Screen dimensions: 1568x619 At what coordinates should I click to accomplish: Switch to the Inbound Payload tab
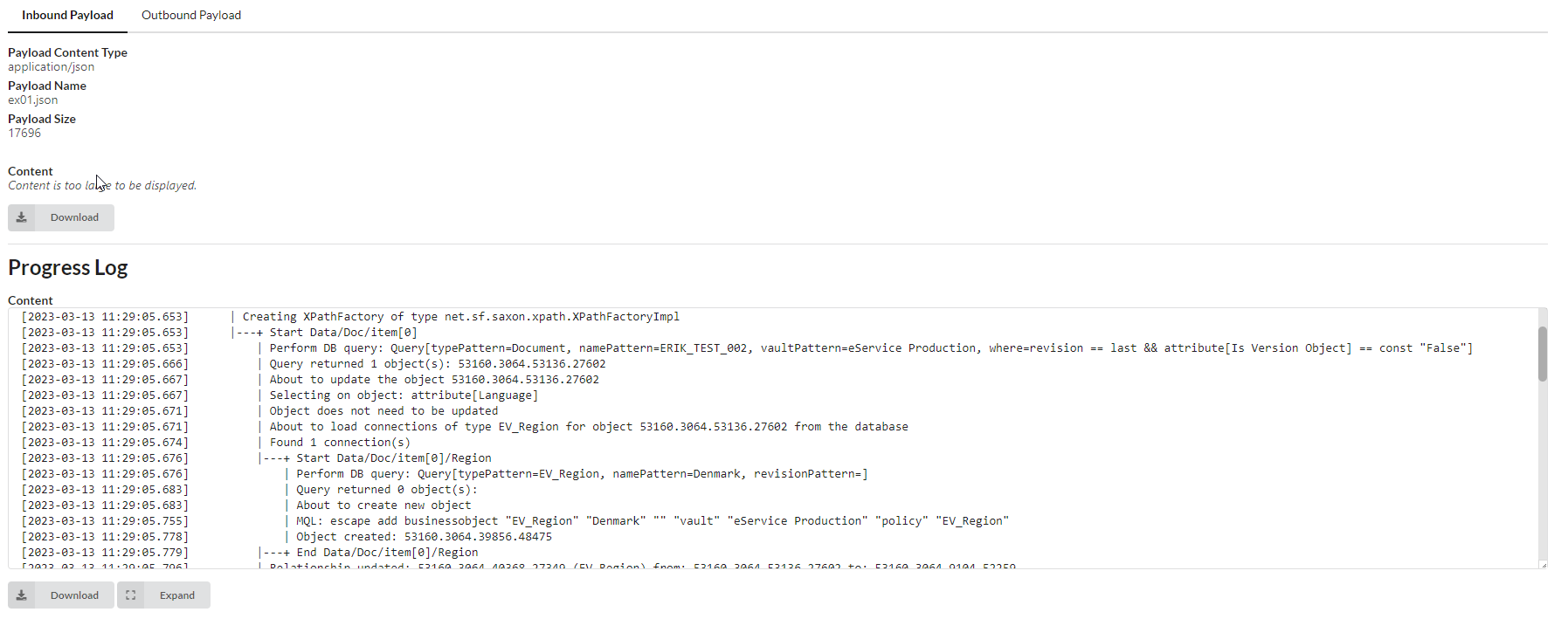point(67,15)
